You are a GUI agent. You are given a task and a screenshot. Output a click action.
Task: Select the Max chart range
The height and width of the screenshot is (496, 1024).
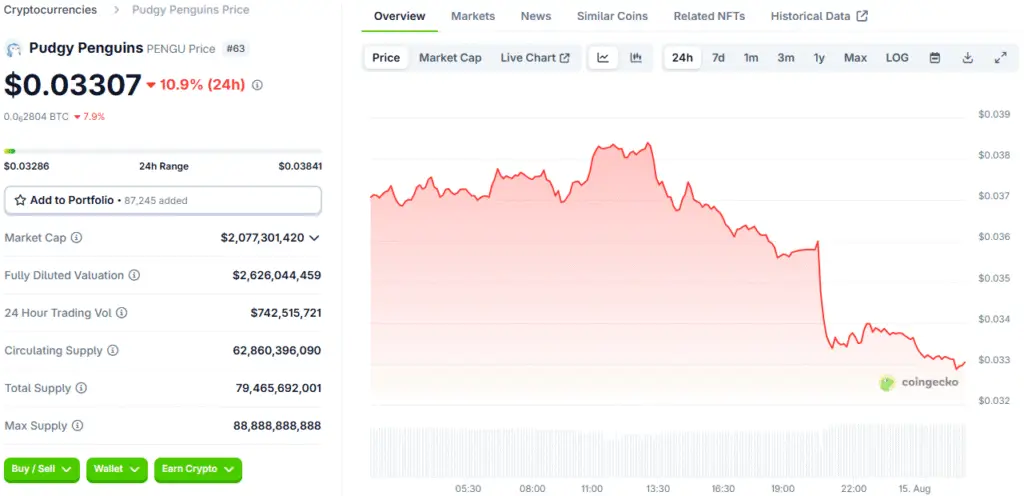pyautogui.click(x=856, y=58)
